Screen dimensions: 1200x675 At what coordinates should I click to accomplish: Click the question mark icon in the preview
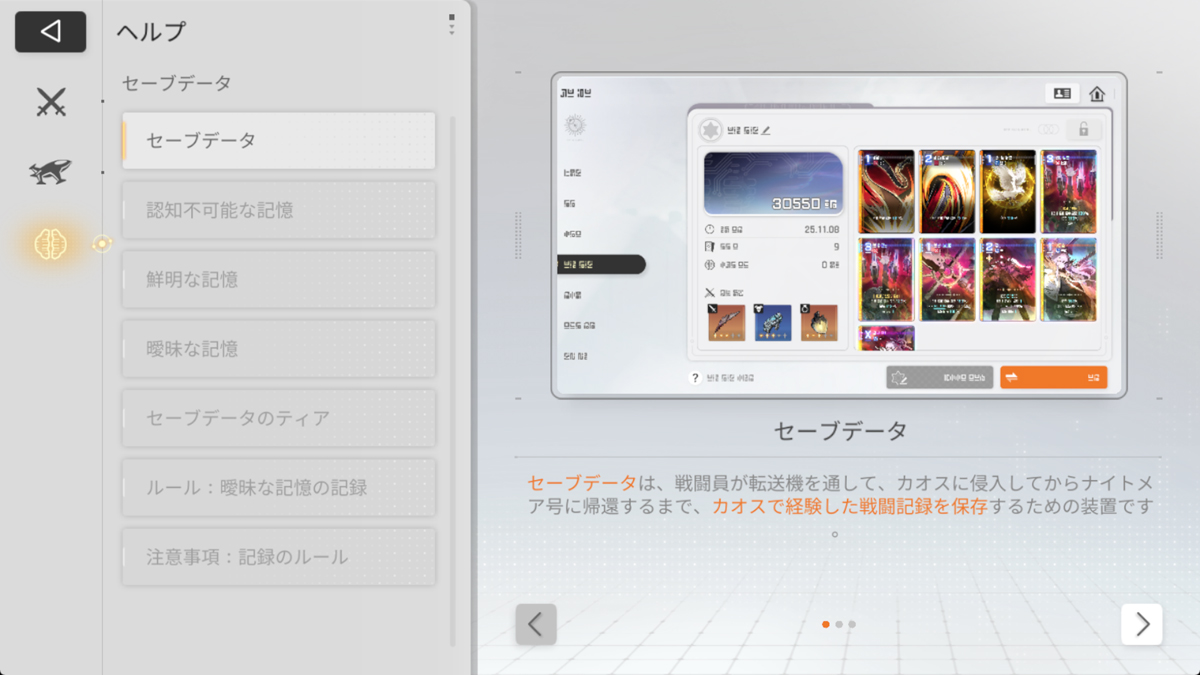pos(695,378)
